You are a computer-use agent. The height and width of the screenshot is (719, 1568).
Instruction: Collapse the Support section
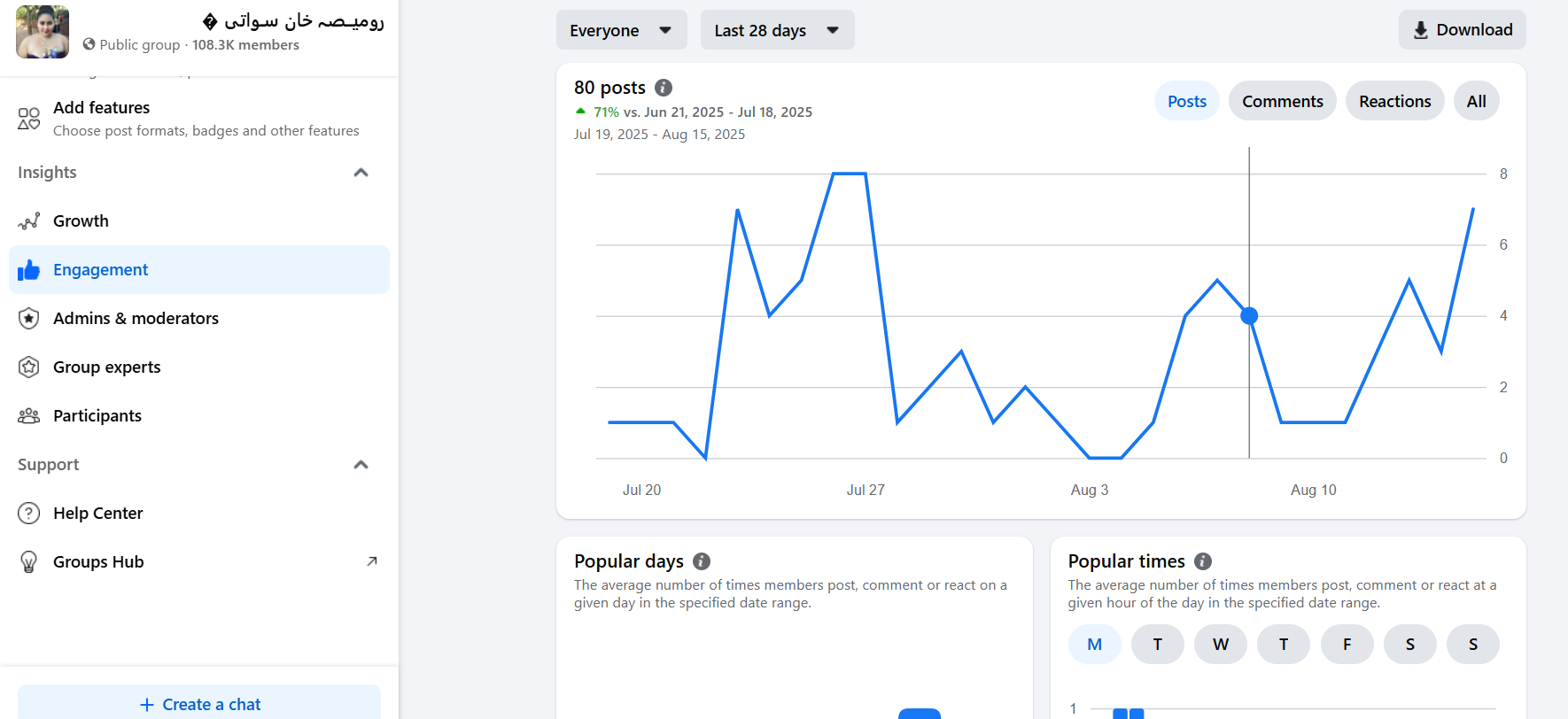point(361,465)
